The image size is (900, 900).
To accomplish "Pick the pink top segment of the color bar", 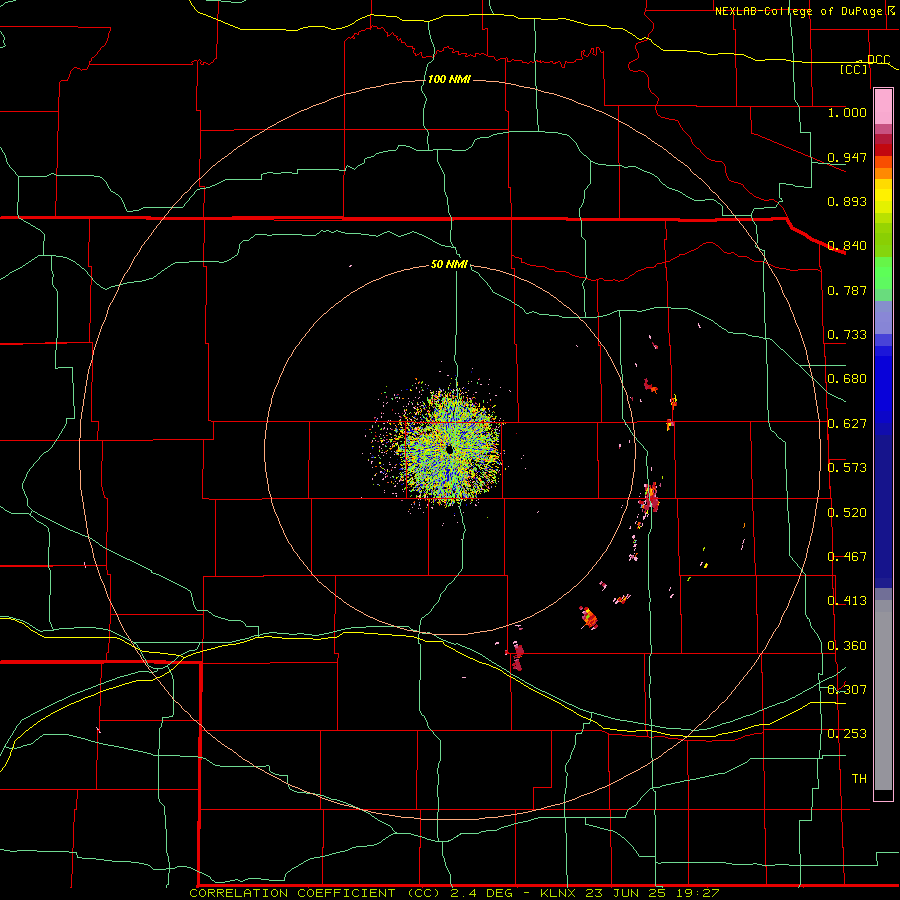I will point(883,106).
